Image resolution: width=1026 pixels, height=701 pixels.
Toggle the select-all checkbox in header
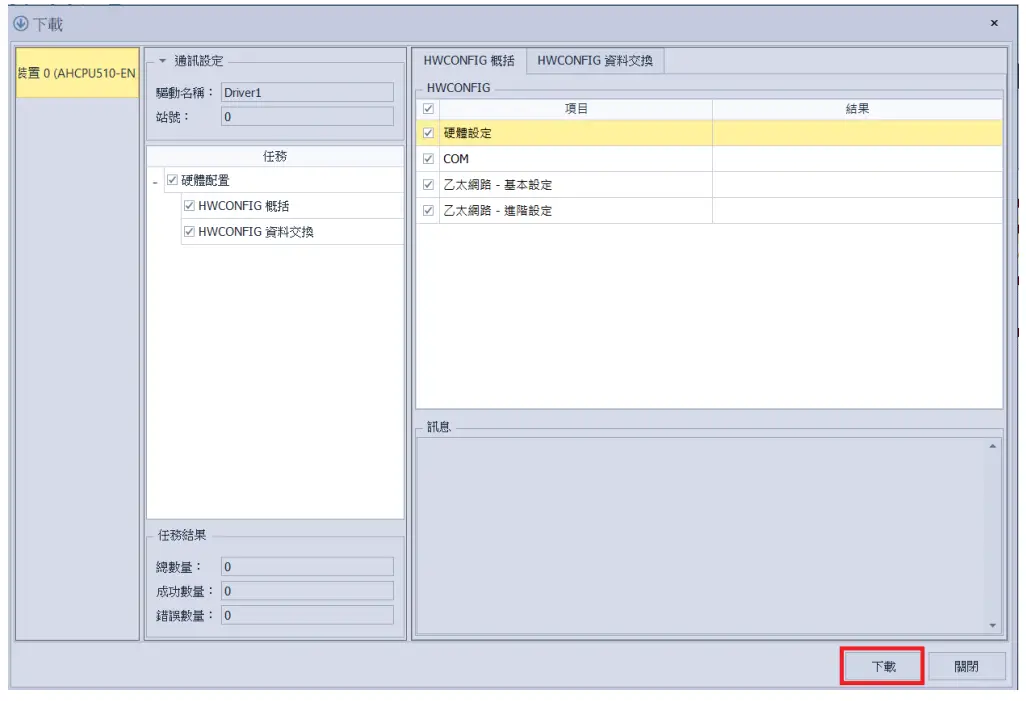(x=428, y=109)
